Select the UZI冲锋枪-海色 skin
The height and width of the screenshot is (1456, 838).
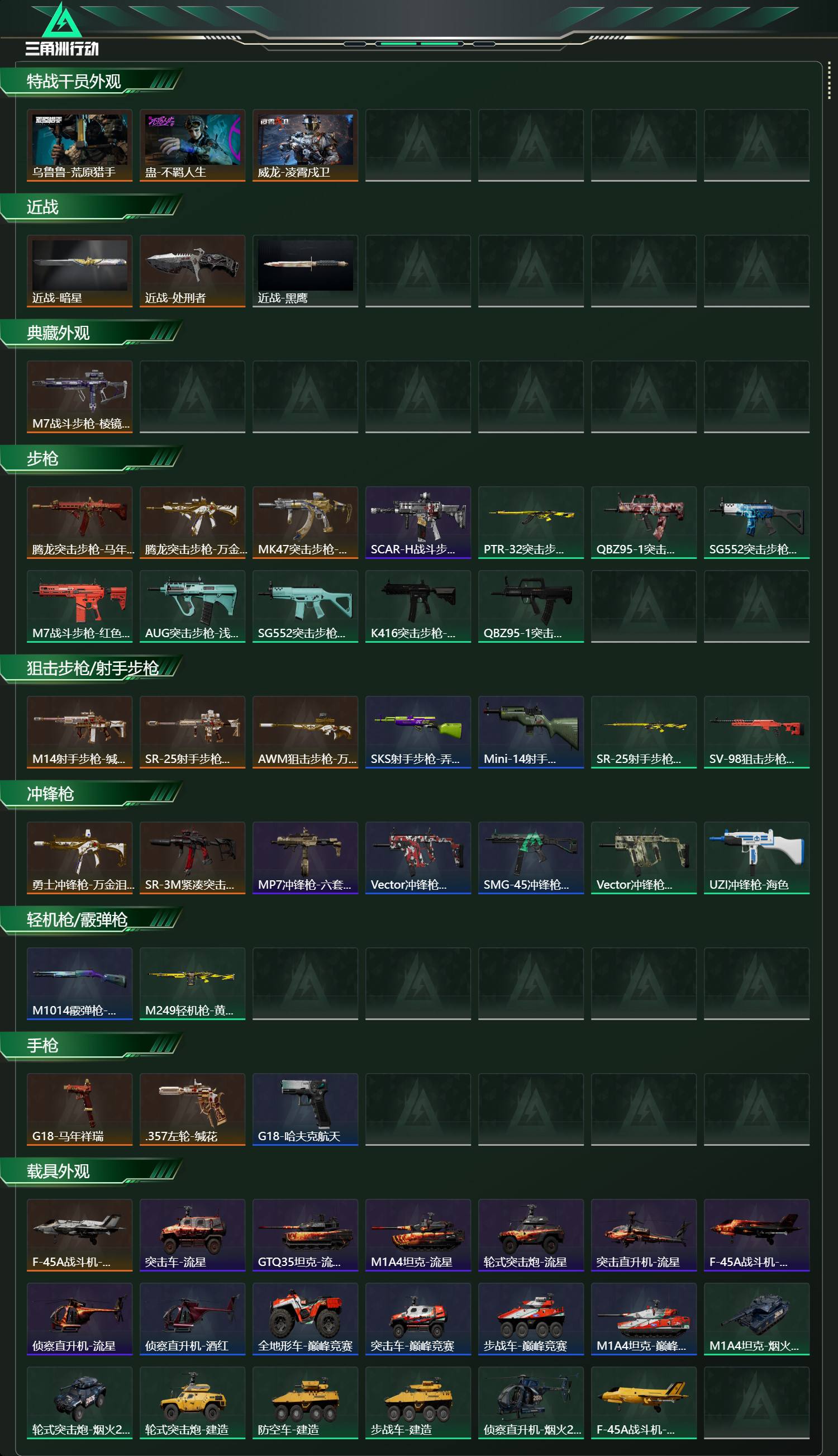[756, 858]
